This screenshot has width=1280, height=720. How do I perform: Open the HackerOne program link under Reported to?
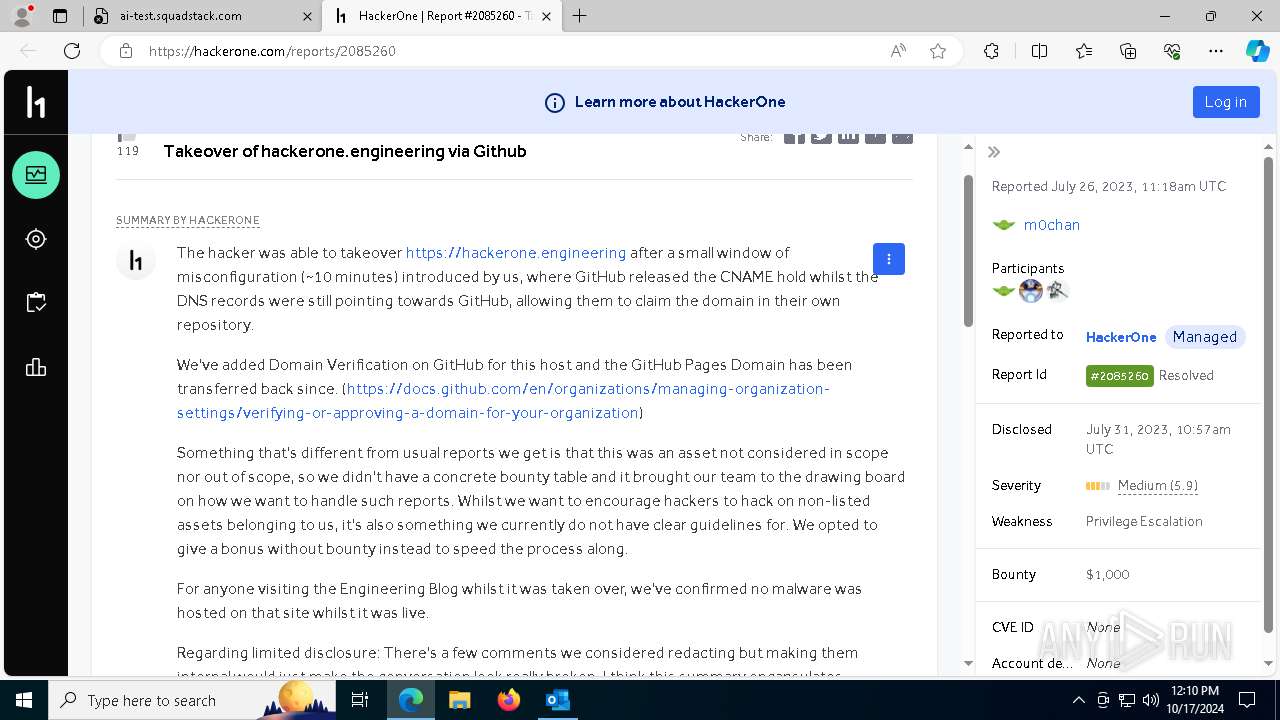[x=1121, y=337]
